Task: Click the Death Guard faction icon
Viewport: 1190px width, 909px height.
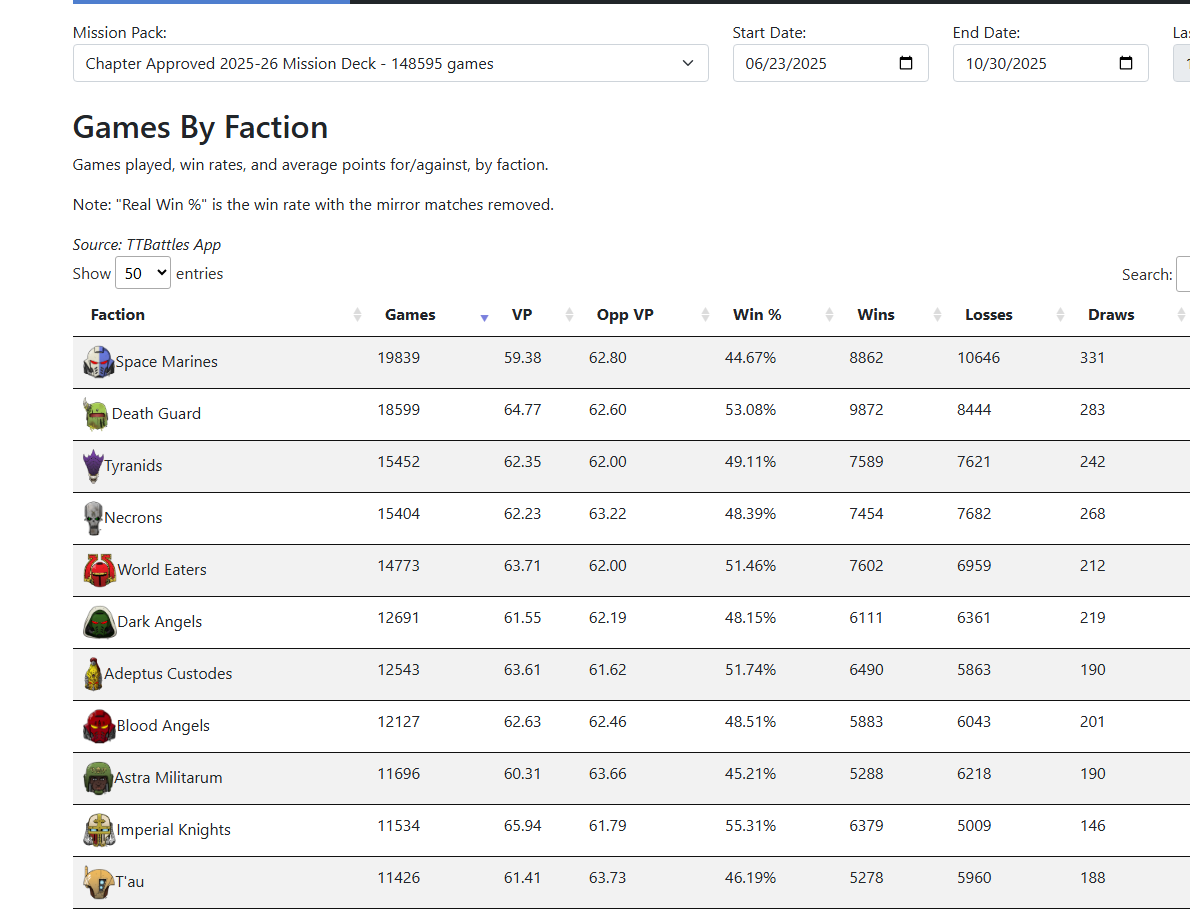Action: [x=96, y=414]
